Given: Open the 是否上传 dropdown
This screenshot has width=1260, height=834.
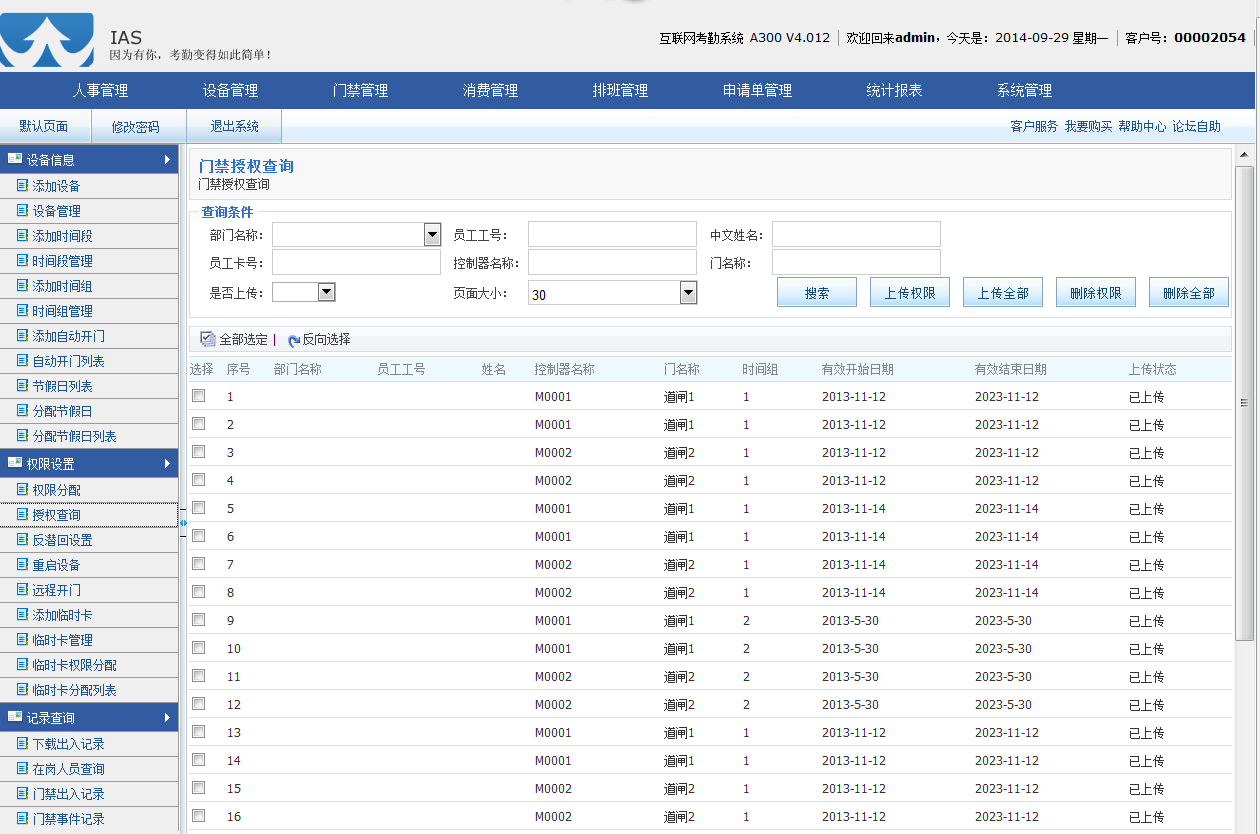Looking at the screenshot, I should (x=326, y=292).
